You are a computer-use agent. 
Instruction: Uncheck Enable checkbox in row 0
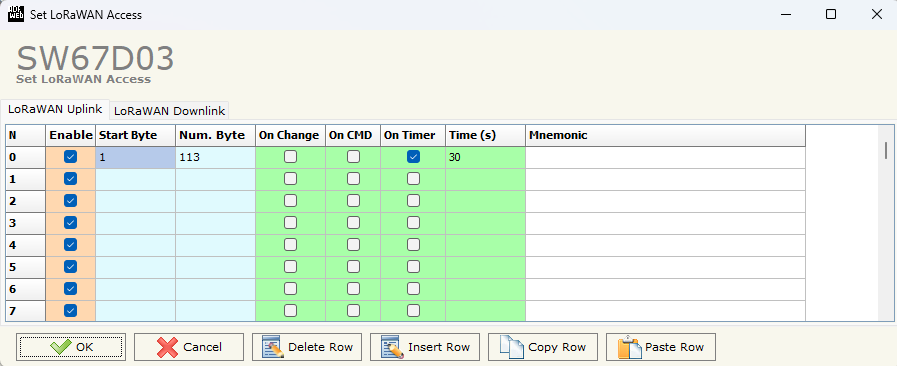coord(70,157)
